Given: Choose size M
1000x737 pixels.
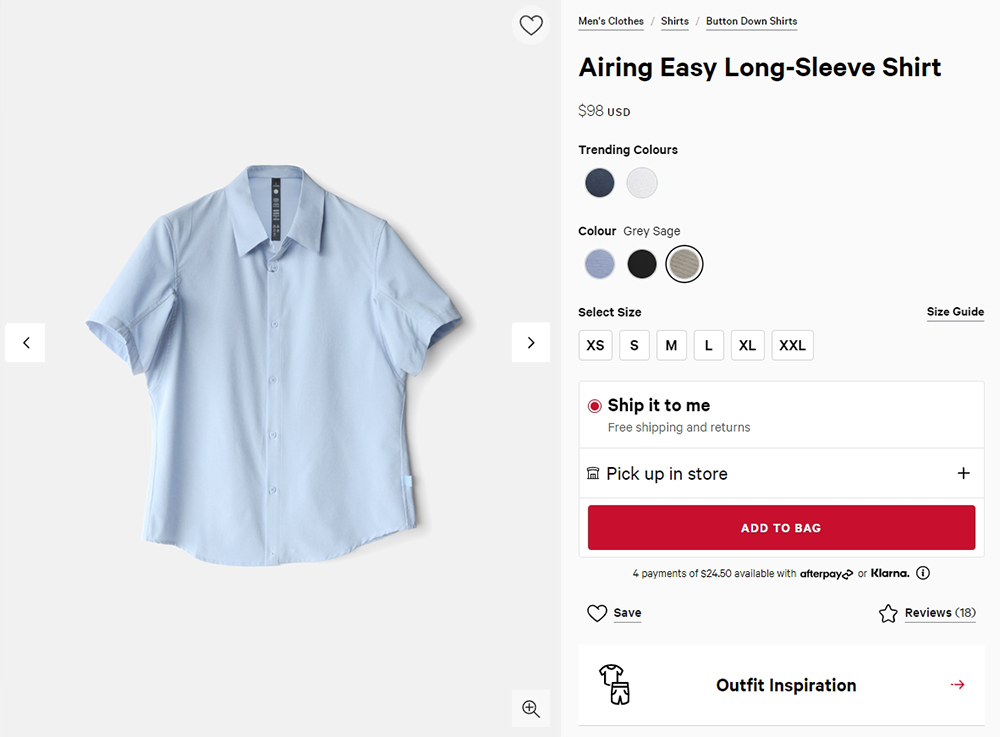Looking at the screenshot, I should (x=671, y=345).
